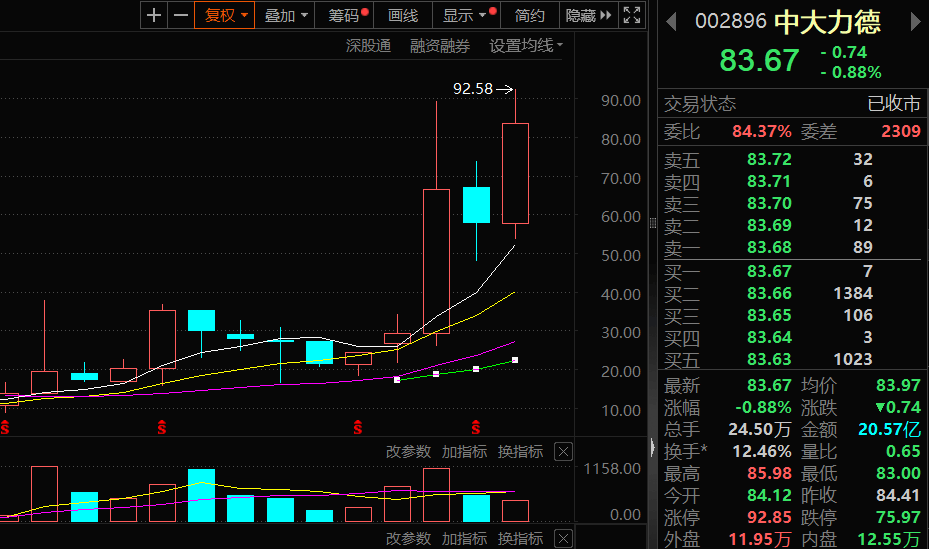The width and height of the screenshot is (929, 549).
Task: Click the panel splitter grip beside chart
Action: point(652,223)
